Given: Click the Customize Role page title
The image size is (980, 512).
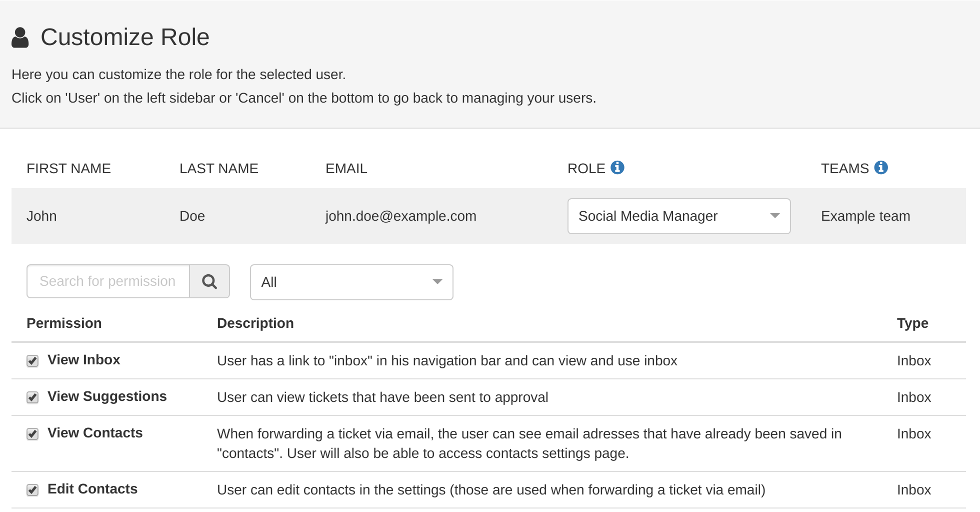Looking at the screenshot, I should pyautogui.click(x=125, y=38).
